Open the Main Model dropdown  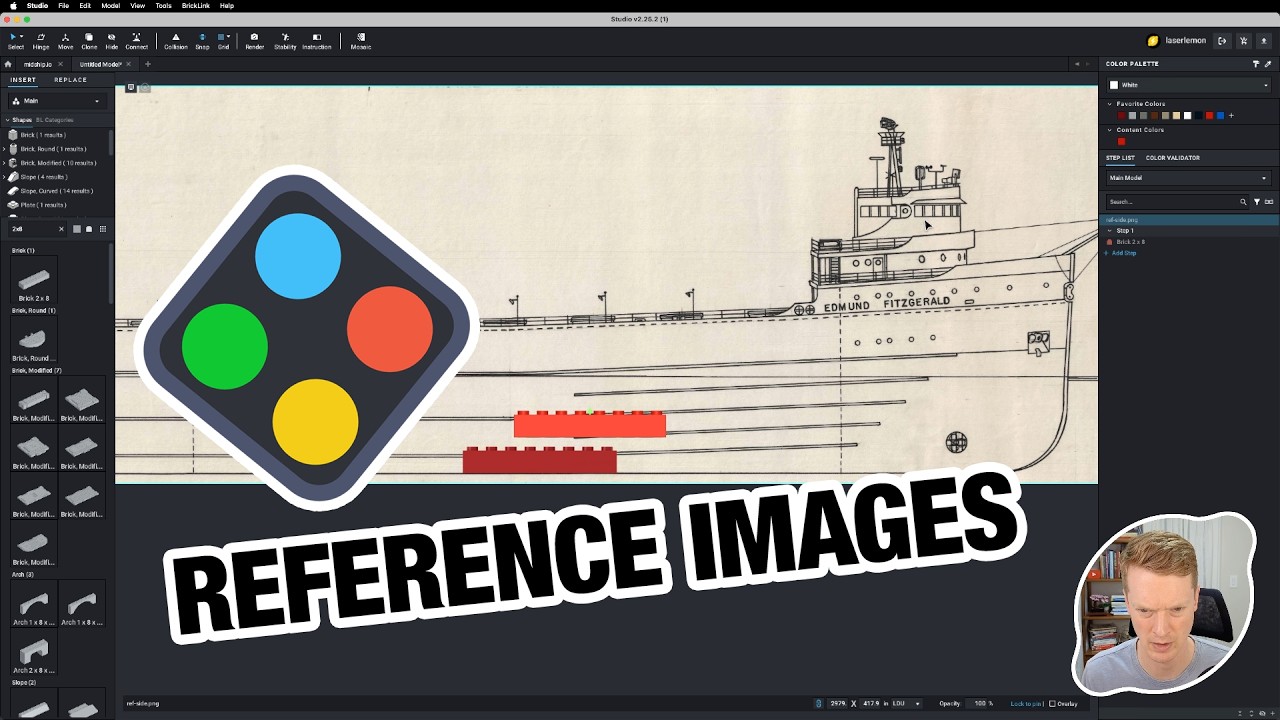click(x=1189, y=178)
